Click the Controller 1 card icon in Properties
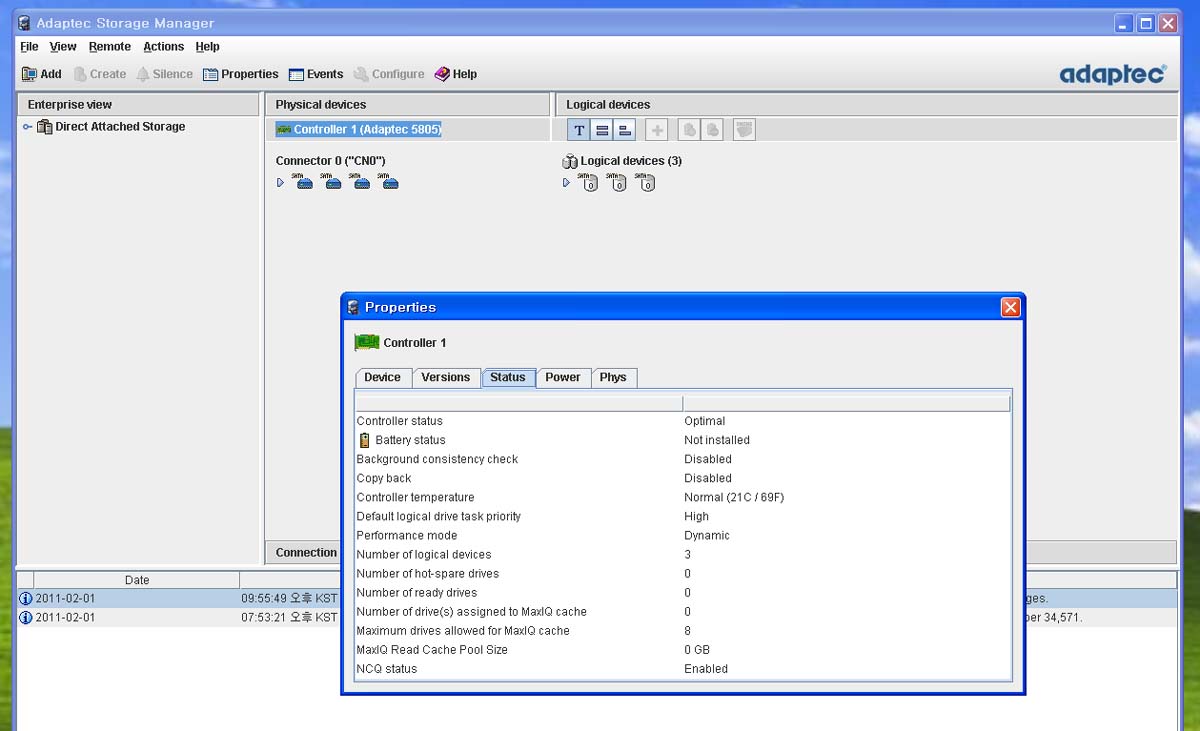The image size is (1200, 731). coord(367,342)
